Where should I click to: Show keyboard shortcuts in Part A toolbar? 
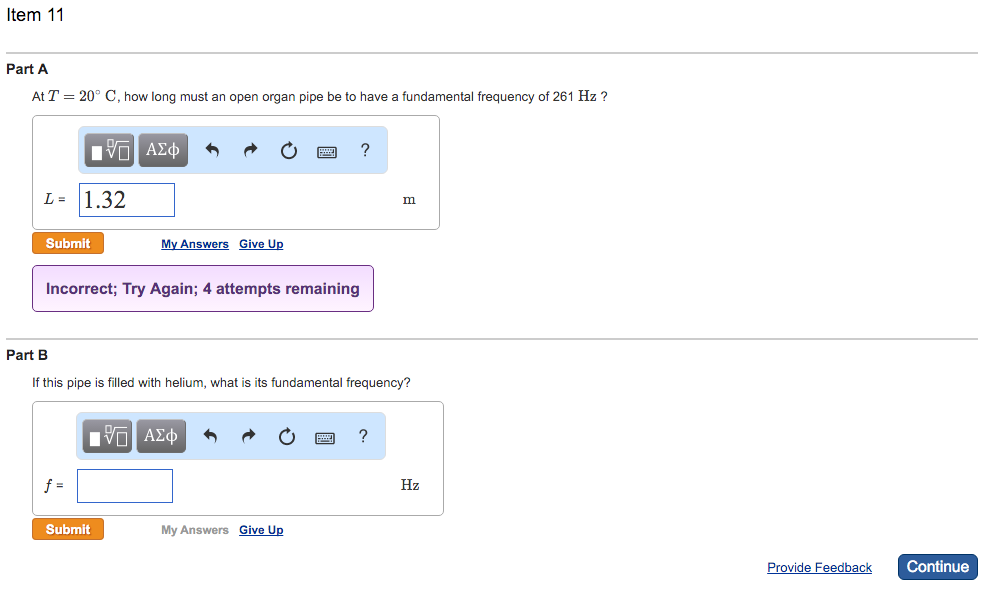click(x=327, y=152)
